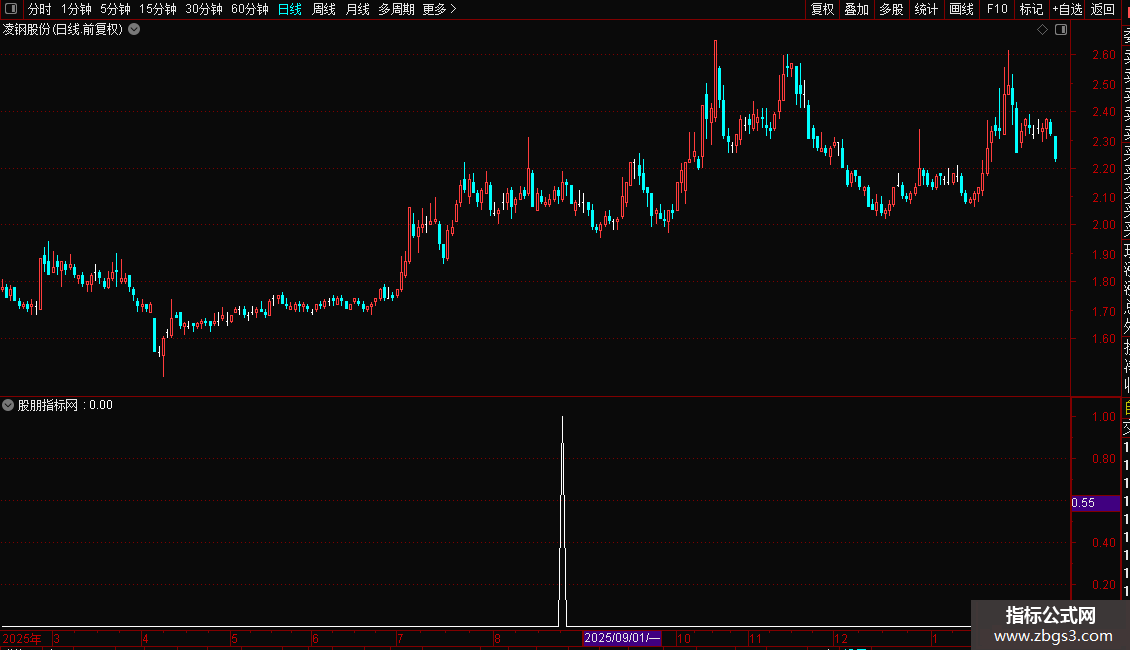The height and width of the screenshot is (650, 1130).
Task: Toggle the left sidebar panel icon
Action: [11, 9]
